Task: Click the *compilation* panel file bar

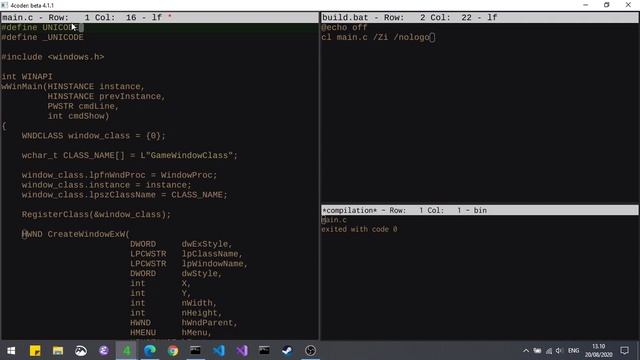Action: (480, 210)
